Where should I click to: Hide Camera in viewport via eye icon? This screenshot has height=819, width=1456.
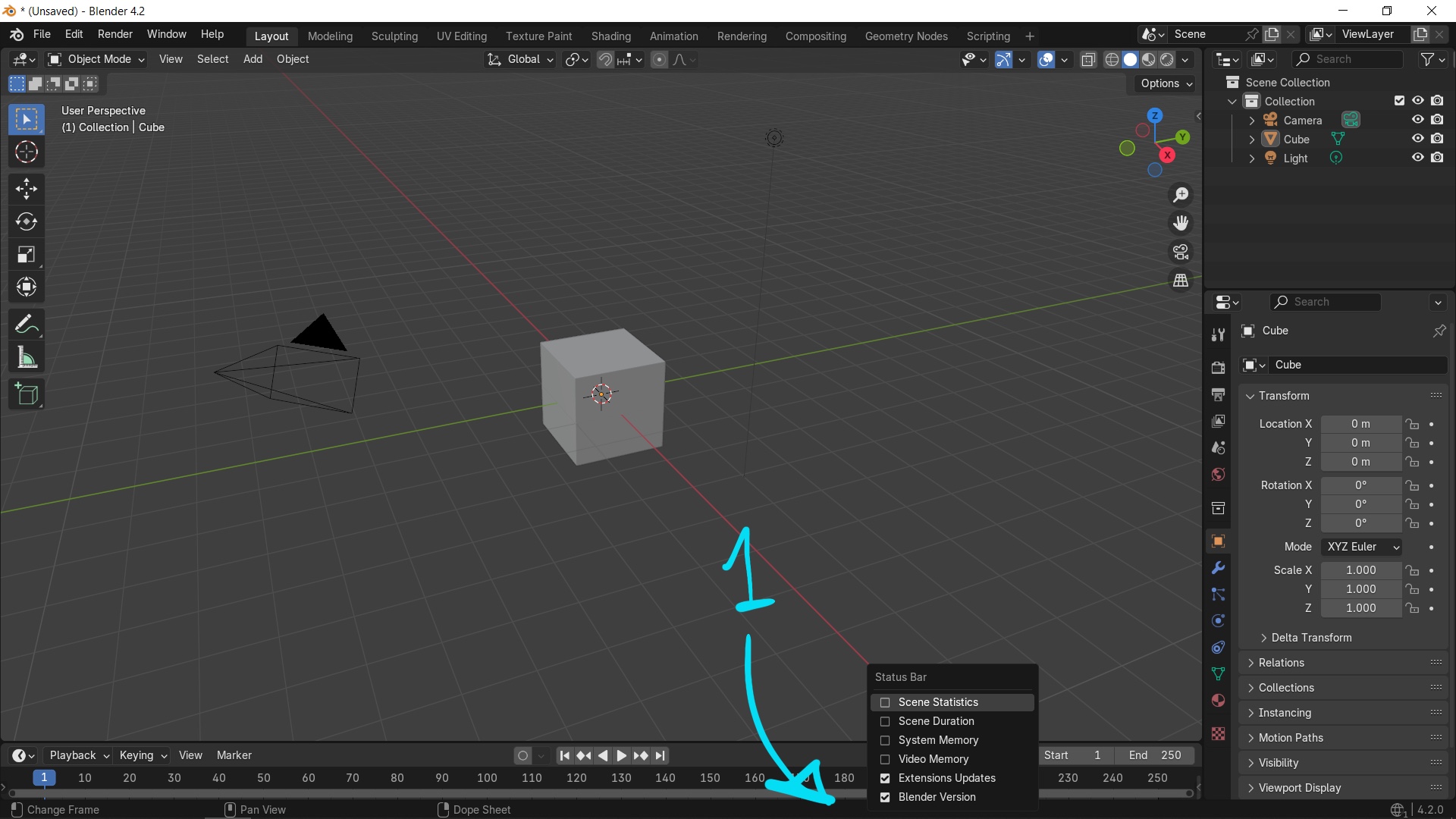pos(1417,120)
